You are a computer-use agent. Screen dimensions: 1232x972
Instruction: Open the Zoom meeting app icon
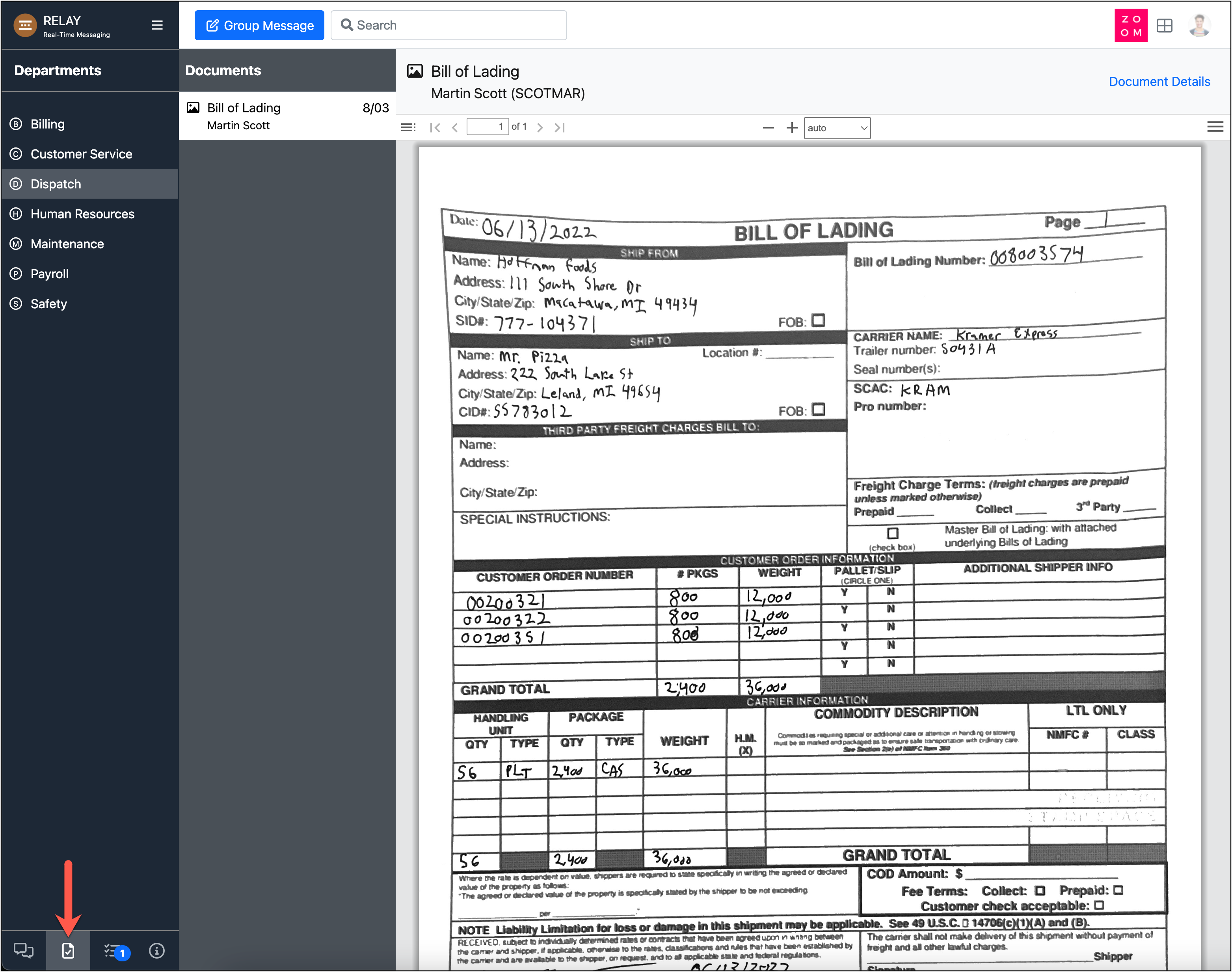pos(1131,25)
